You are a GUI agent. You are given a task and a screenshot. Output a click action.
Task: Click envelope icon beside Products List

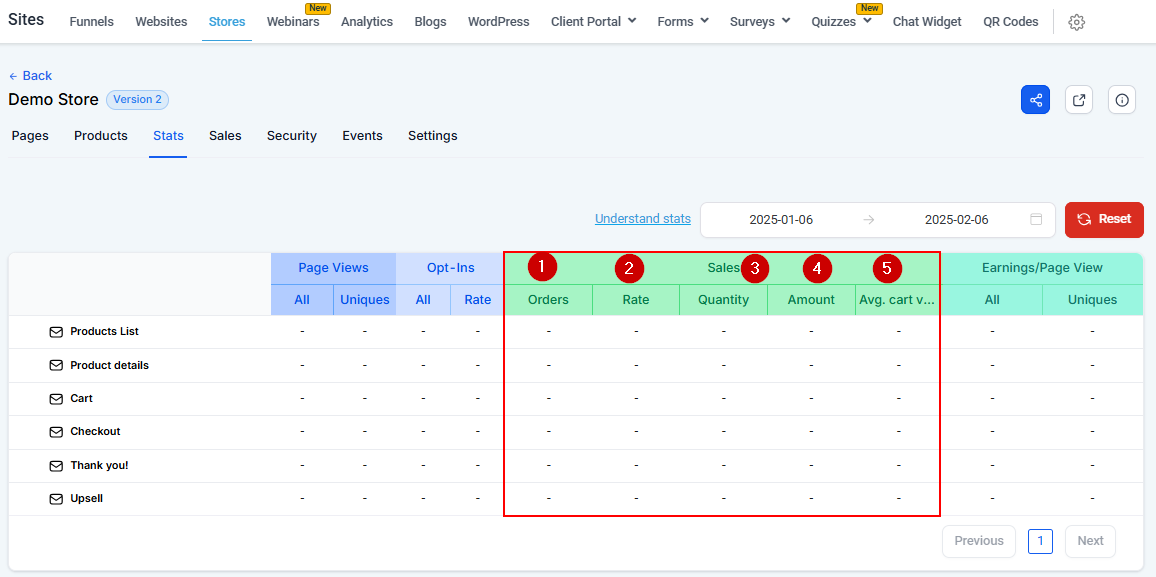[56, 332]
